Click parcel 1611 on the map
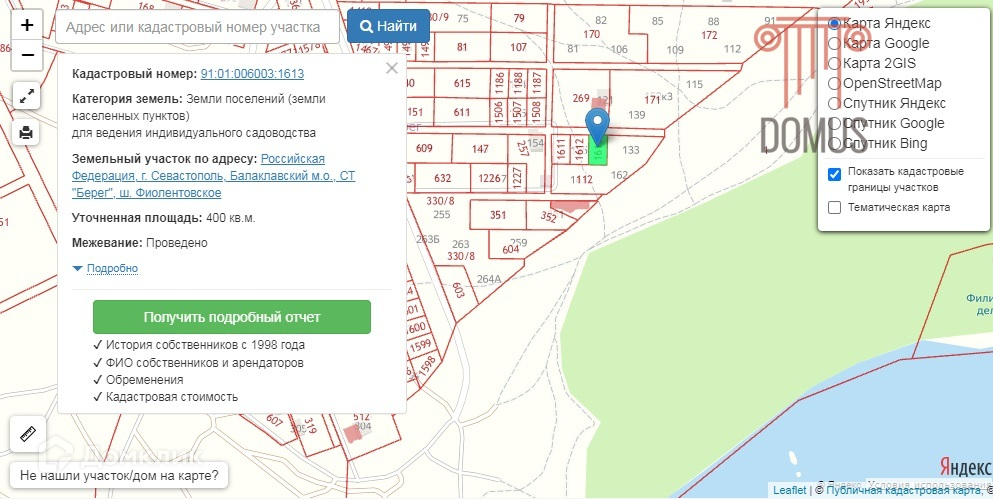This screenshot has height=499, width=993. click(560, 149)
